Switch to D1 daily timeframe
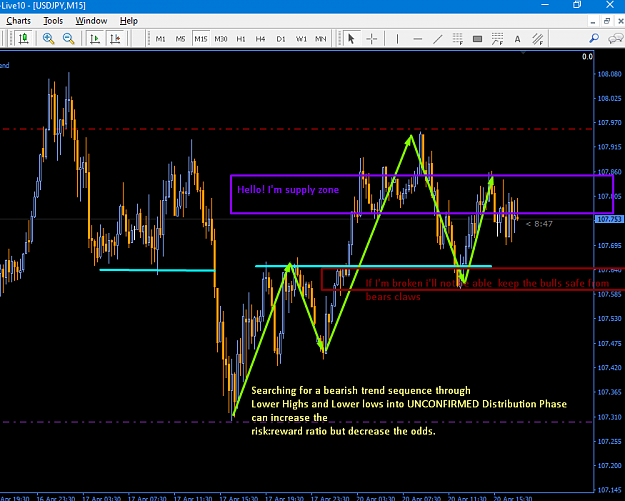The width and height of the screenshot is (625, 501). tap(281, 39)
